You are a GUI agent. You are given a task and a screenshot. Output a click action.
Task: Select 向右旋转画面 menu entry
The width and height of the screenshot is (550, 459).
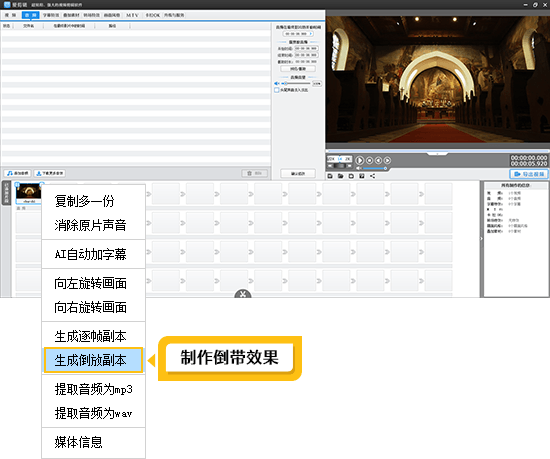pyautogui.click(x=93, y=307)
